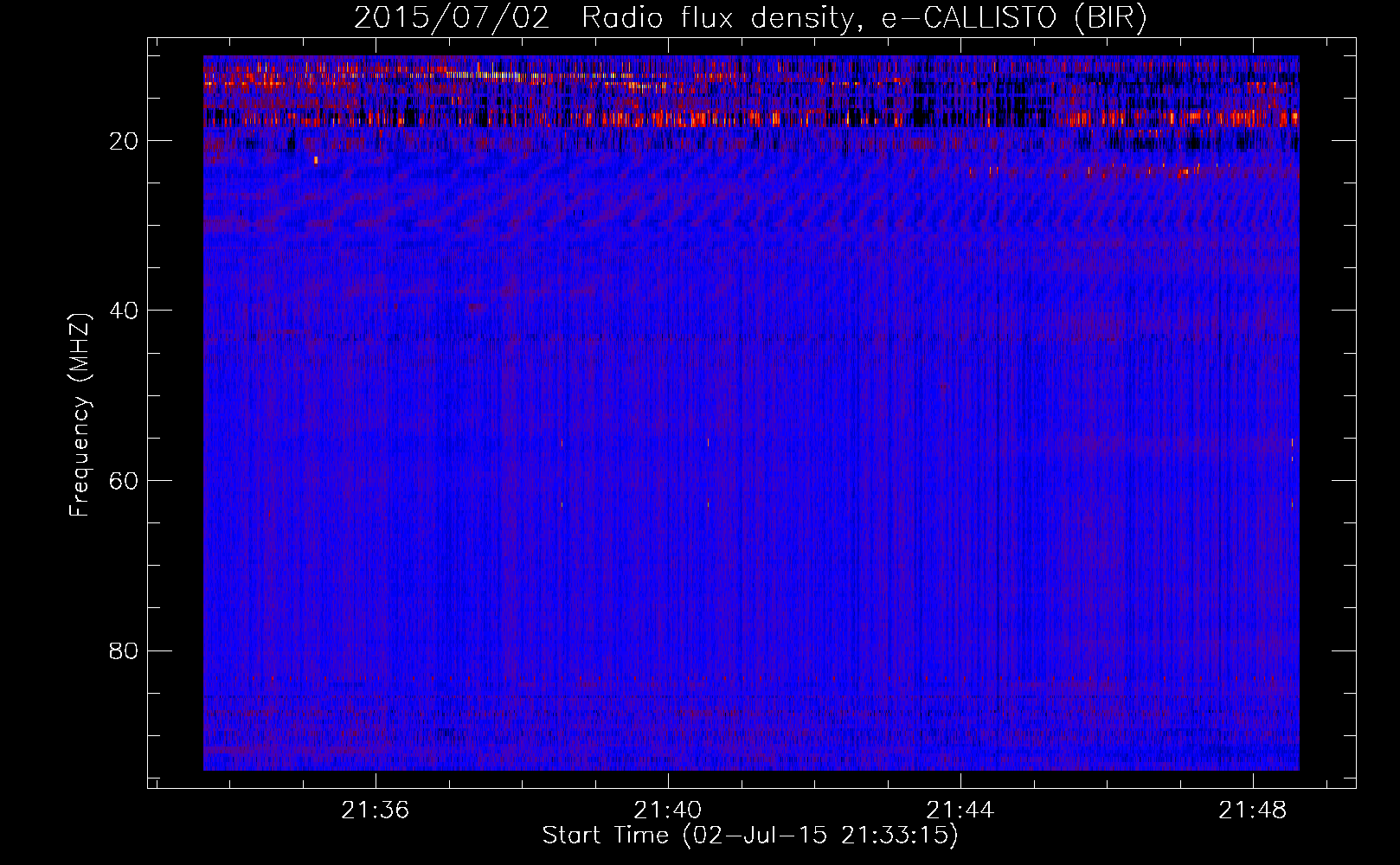Image resolution: width=1400 pixels, height=865 pixels.
Task: Click the 21:44 time tick label
Action: [x=960, y=811]
